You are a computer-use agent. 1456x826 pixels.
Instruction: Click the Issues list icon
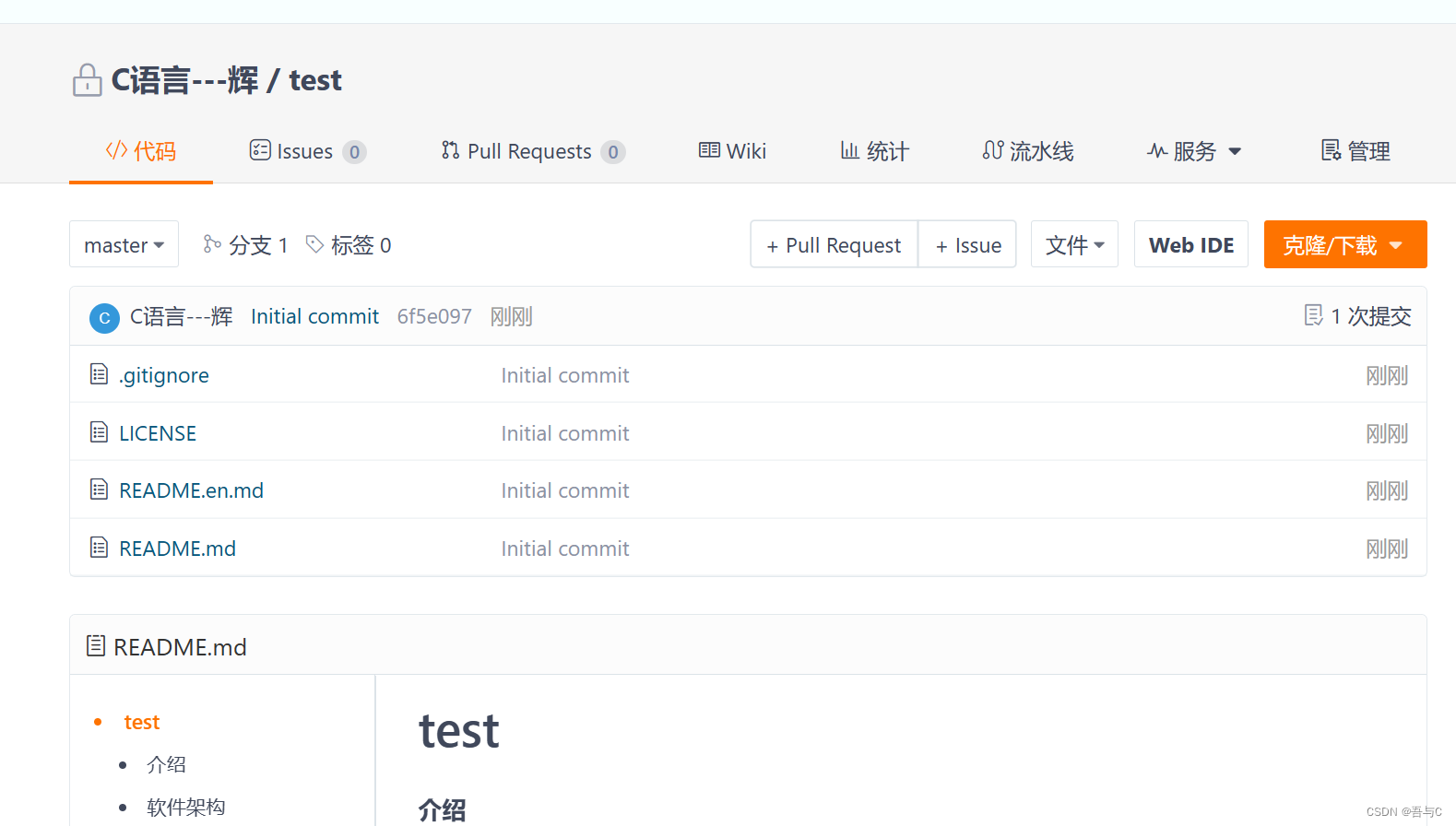260,149
